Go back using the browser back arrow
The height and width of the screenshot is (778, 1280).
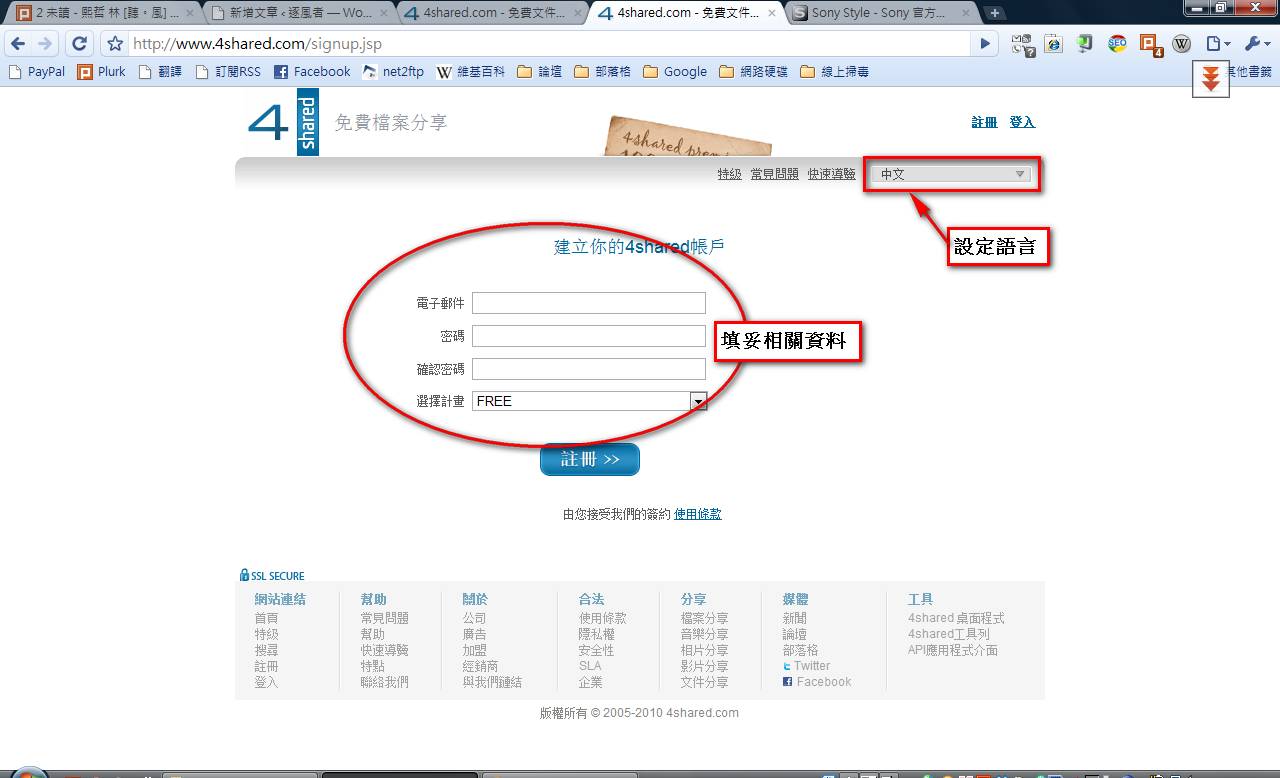17,44
